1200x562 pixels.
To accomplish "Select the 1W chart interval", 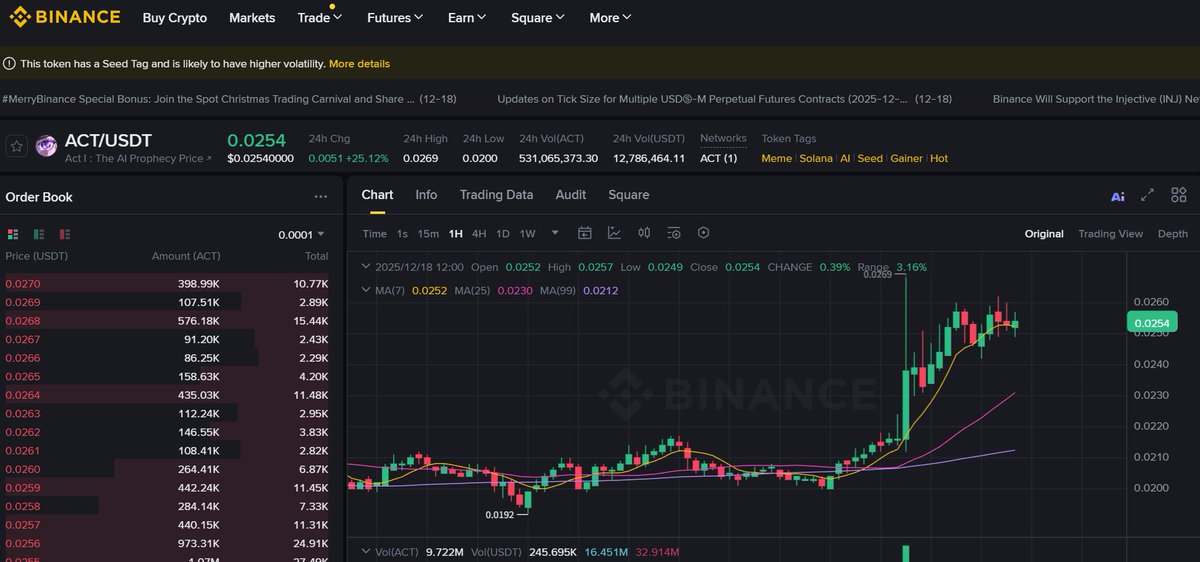I will point(527,234).
